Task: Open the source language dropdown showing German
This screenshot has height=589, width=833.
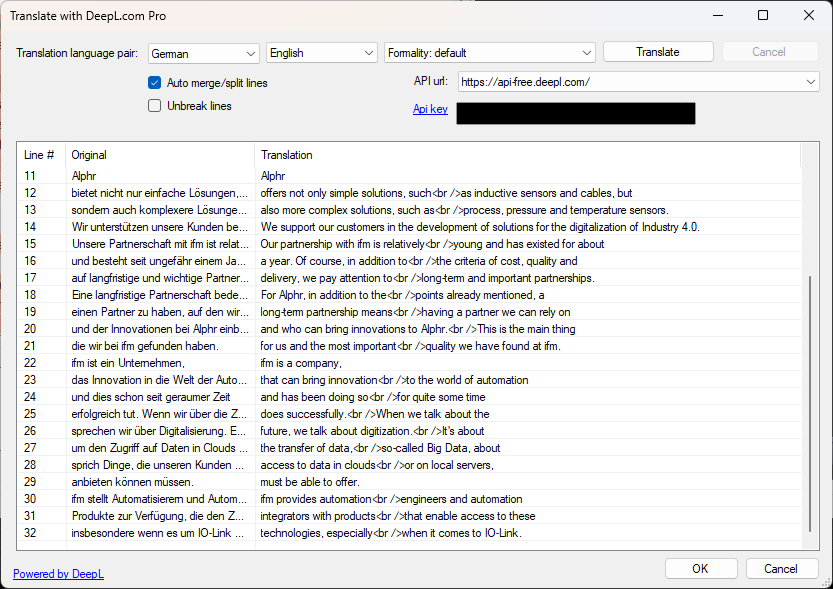Action: tap(203, 53)
